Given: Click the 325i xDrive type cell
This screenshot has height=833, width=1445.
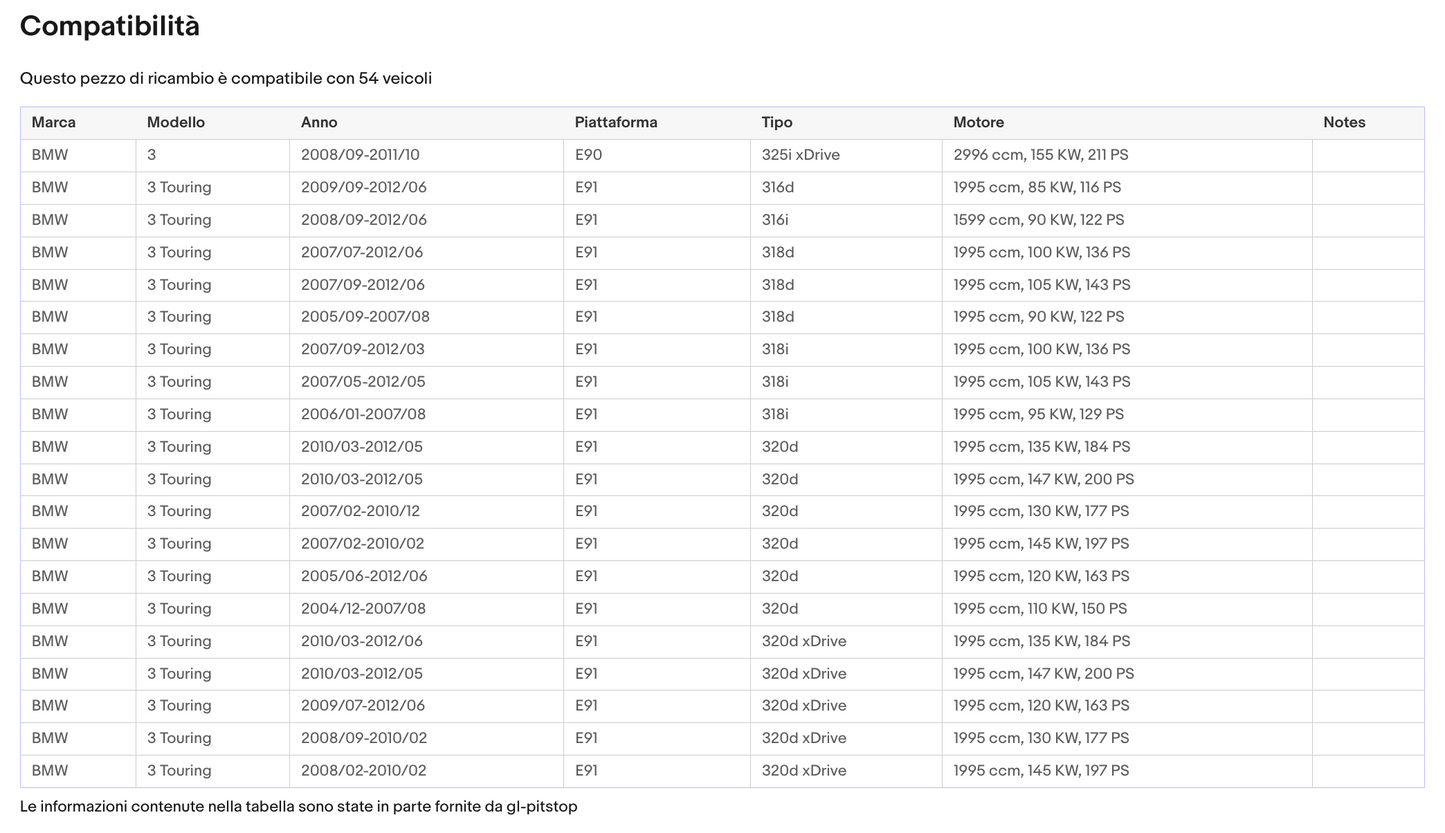Looking at the screenshot, I should coord(846,155).
